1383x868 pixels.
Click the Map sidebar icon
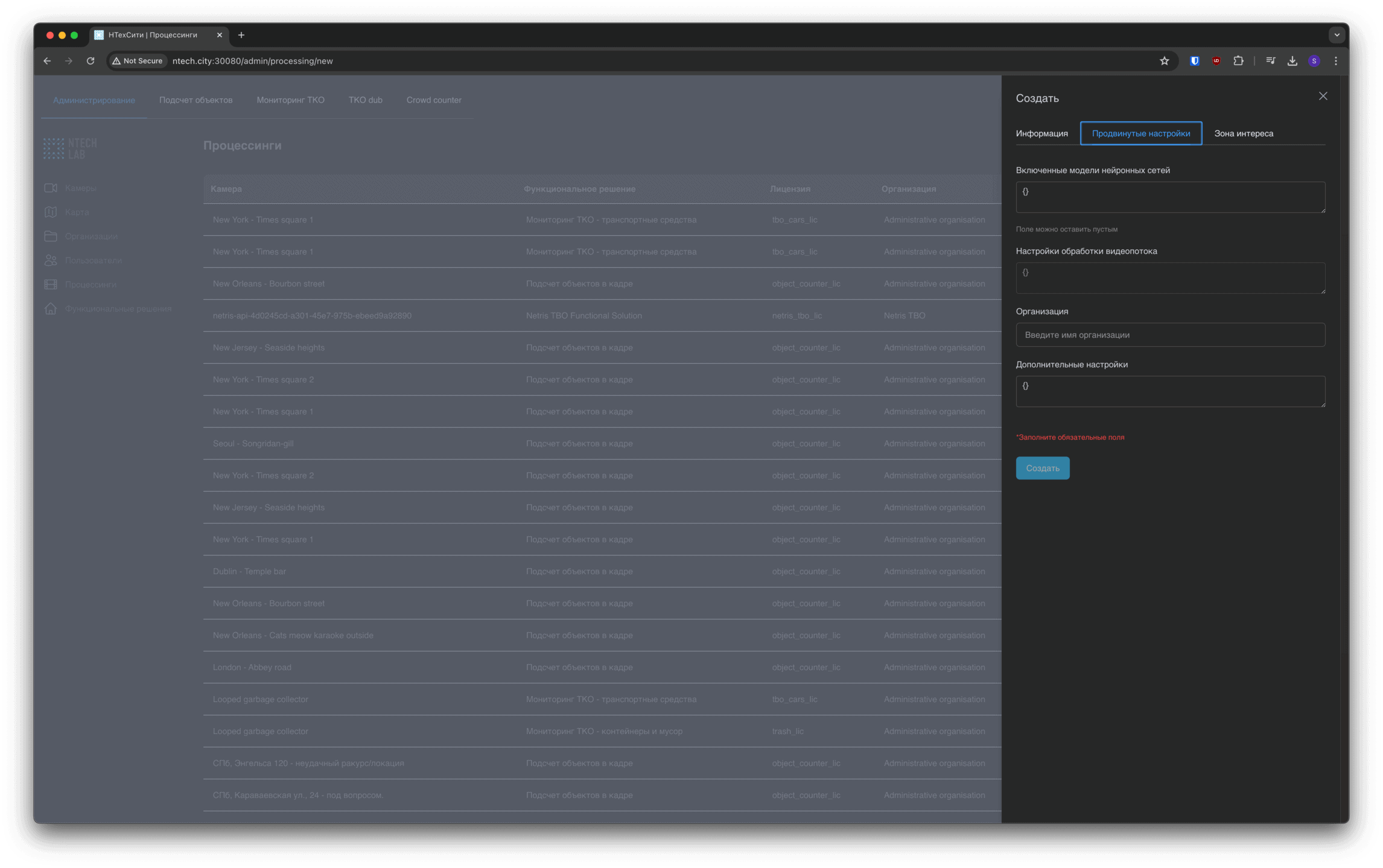tap(51, 212)
